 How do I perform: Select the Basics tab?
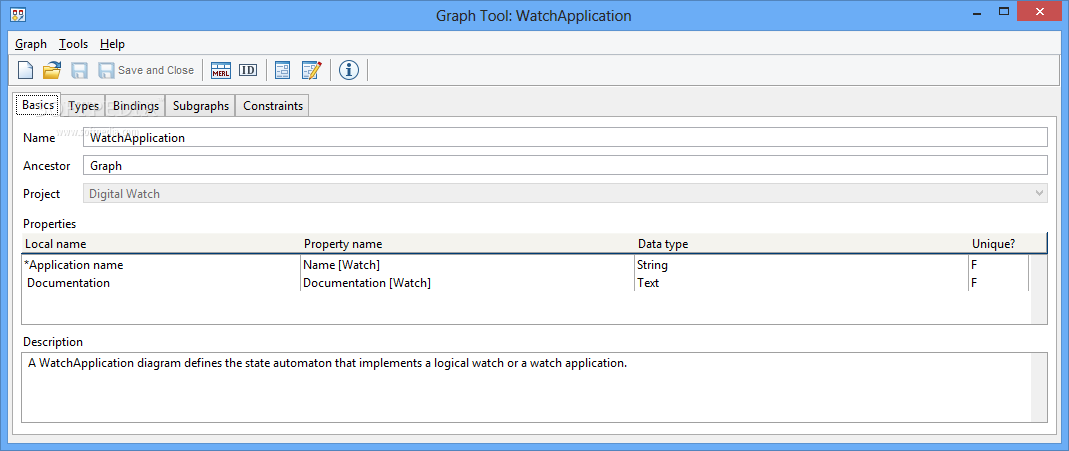point(38,106)
